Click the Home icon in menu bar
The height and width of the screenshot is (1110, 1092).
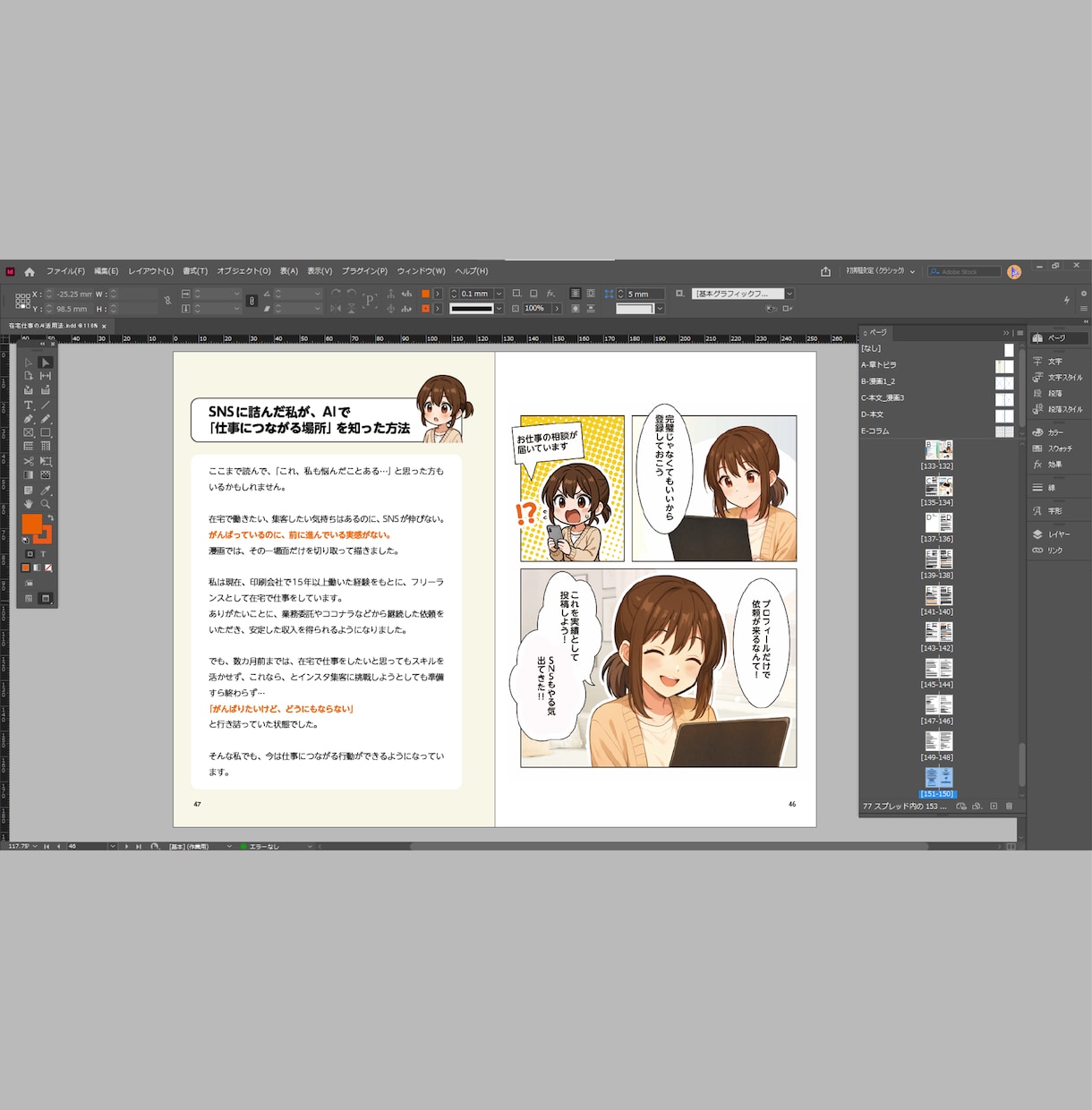click(x=30, y=271)
